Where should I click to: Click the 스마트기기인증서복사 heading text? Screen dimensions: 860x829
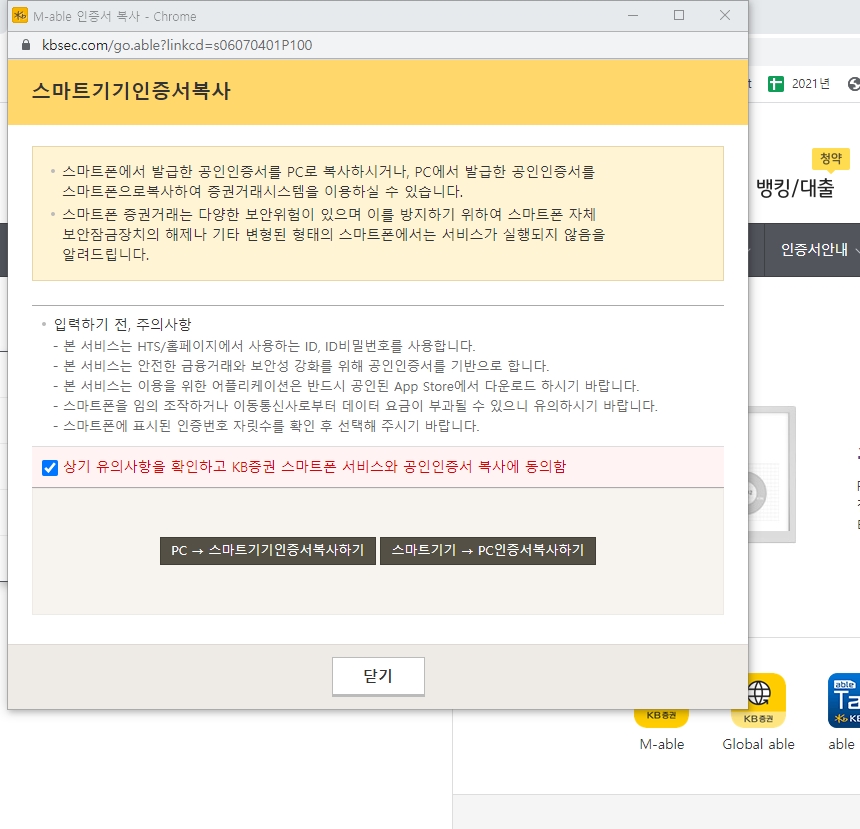coord(131,91)
